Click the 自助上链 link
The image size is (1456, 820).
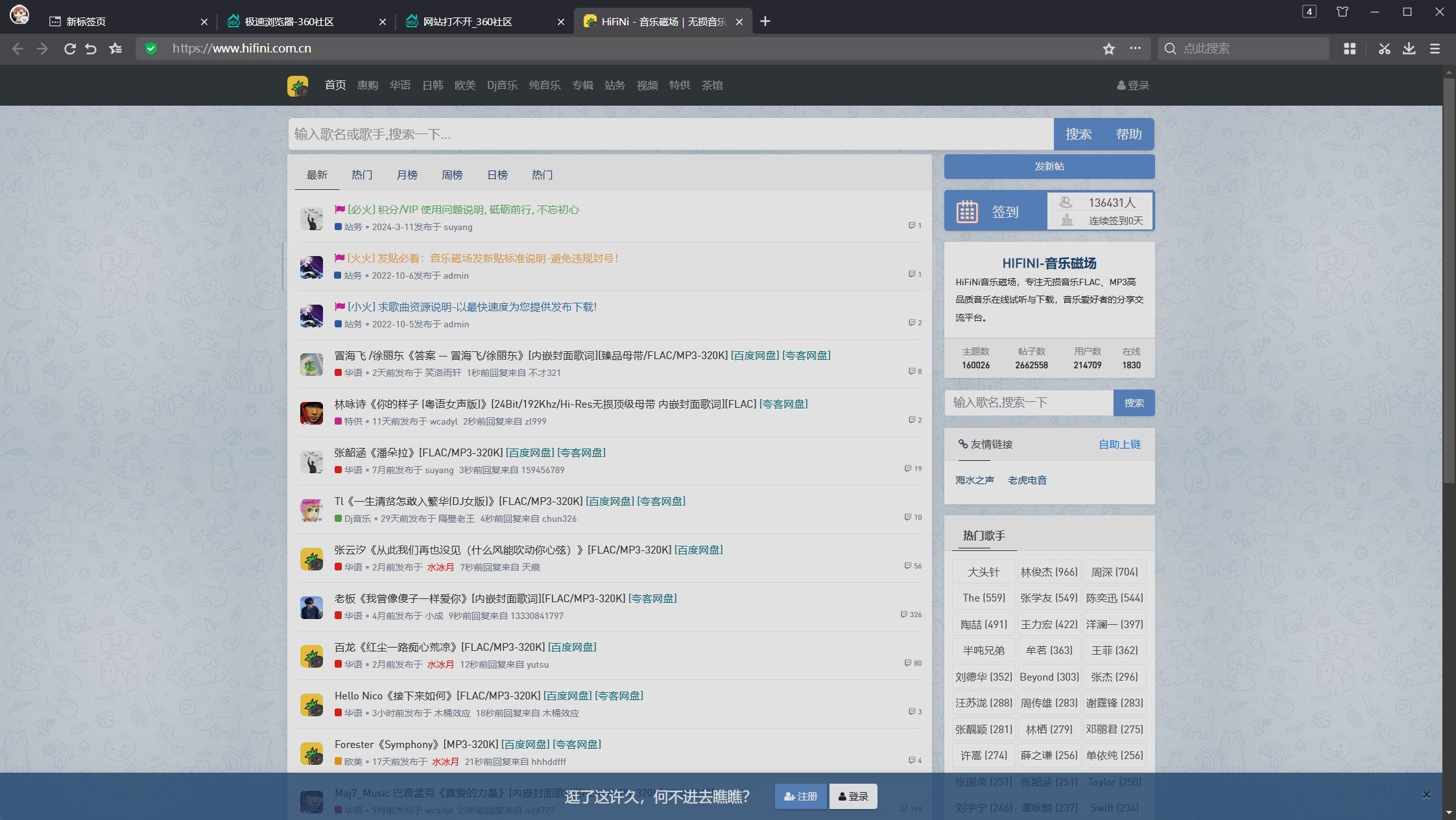(1120, 445)
